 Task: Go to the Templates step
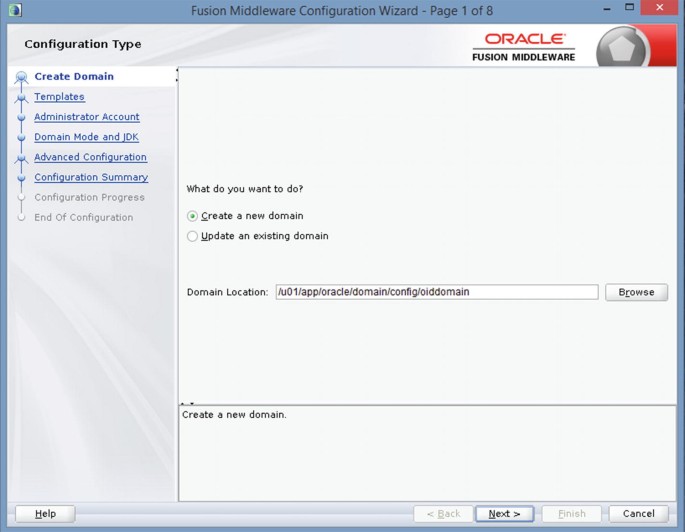click(59, 97)
